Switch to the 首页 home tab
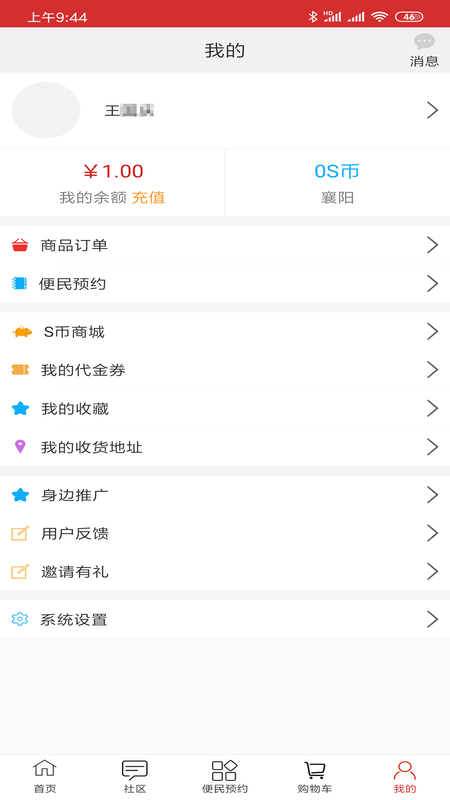The image size is (450, 800). tap(45, 776)
